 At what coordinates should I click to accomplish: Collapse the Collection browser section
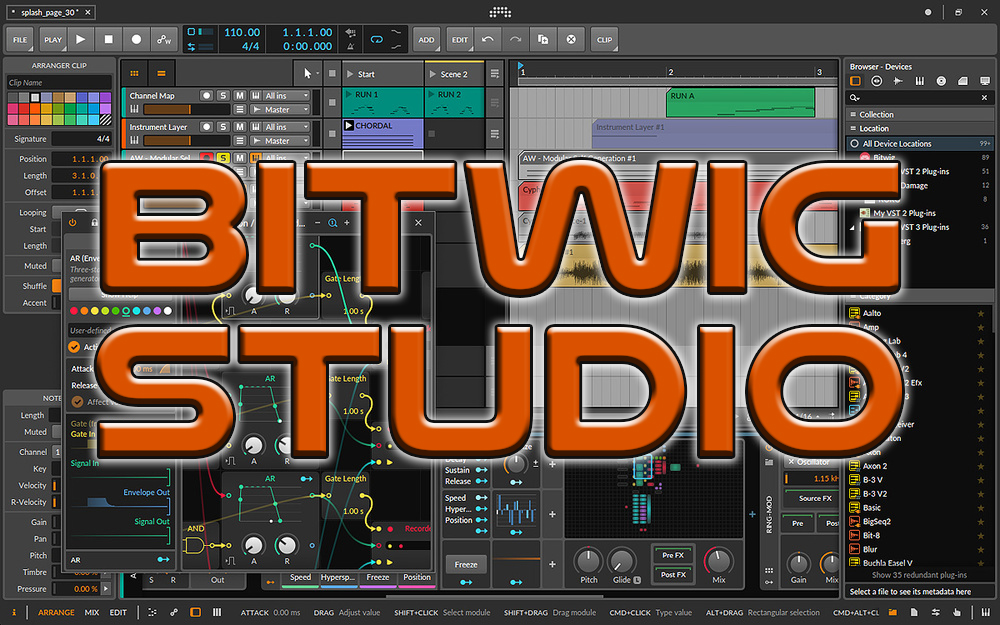[920, 114]
